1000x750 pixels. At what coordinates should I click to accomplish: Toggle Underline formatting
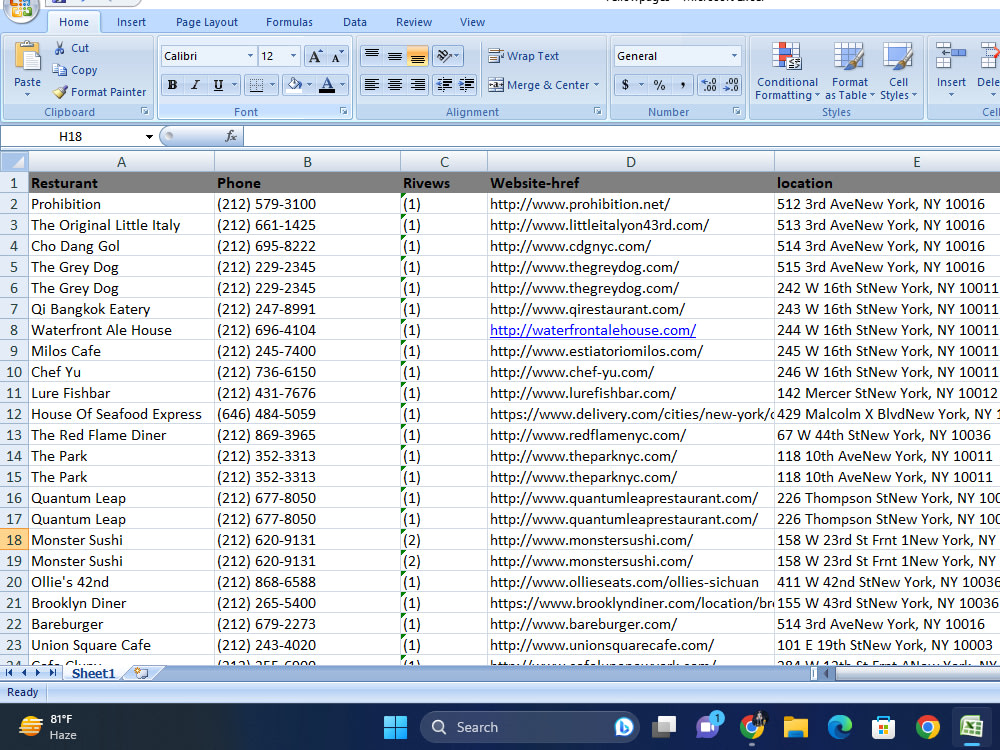218,85
